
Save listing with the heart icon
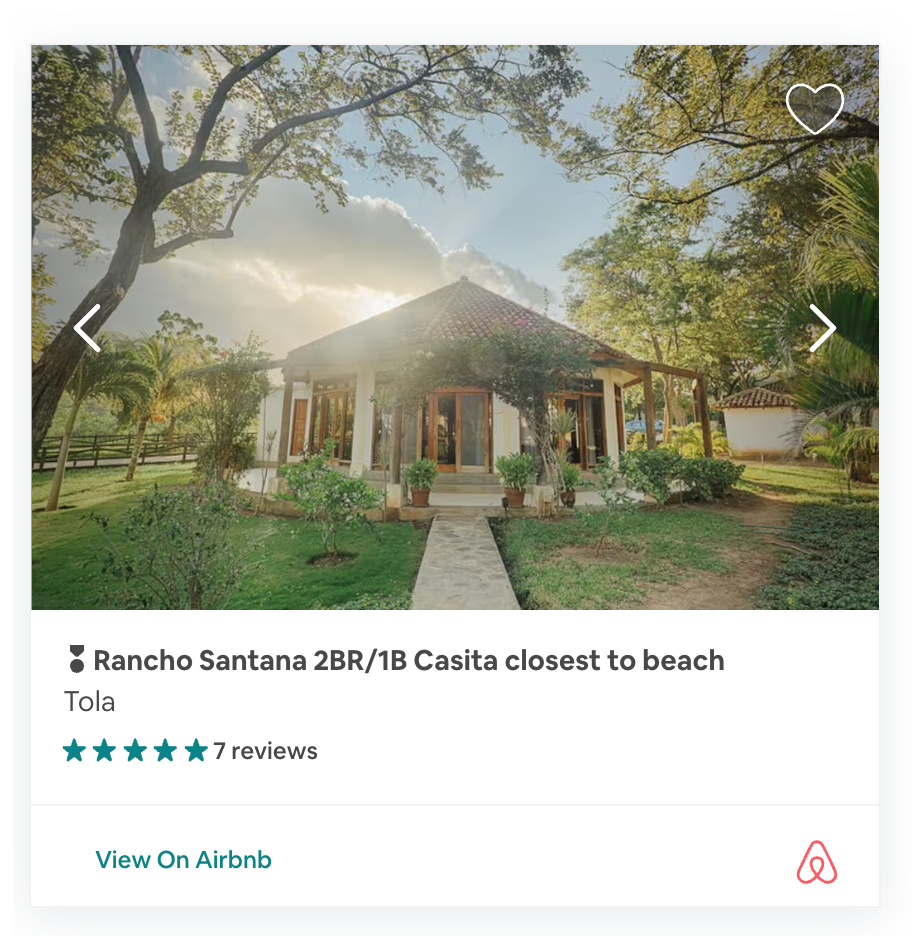814,109
